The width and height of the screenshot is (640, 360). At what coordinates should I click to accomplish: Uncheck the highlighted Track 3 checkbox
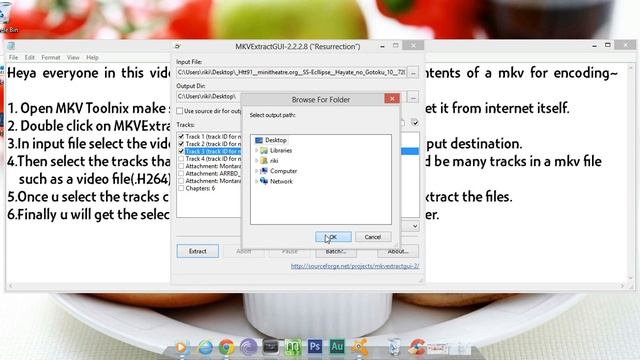181,151
